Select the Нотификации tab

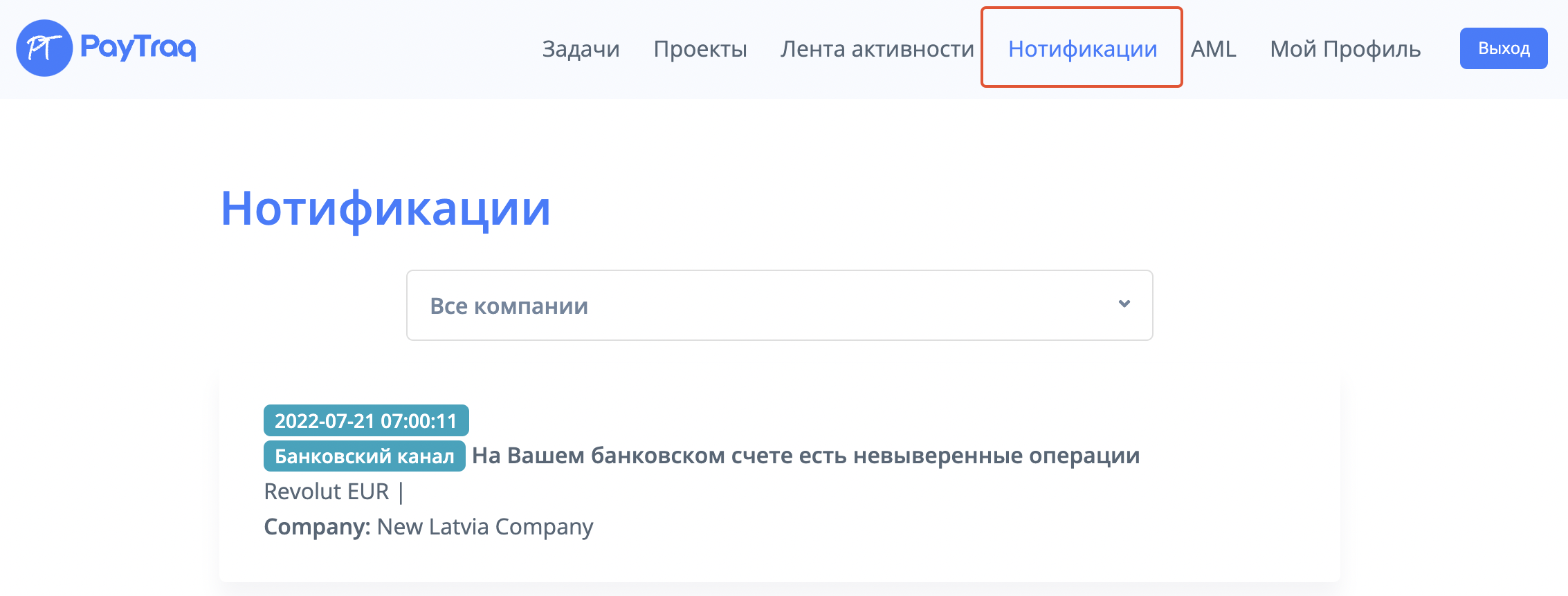(1082, 48)
